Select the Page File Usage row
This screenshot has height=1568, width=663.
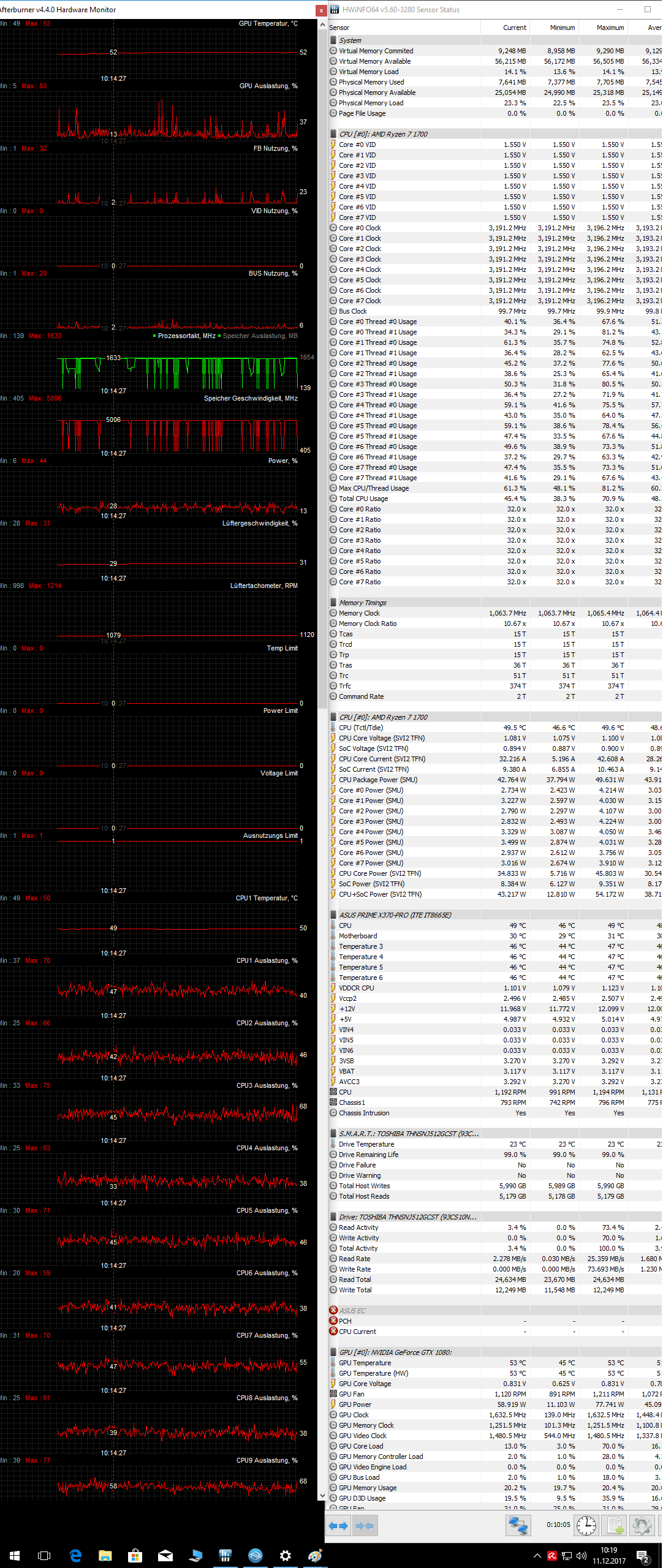495,113
